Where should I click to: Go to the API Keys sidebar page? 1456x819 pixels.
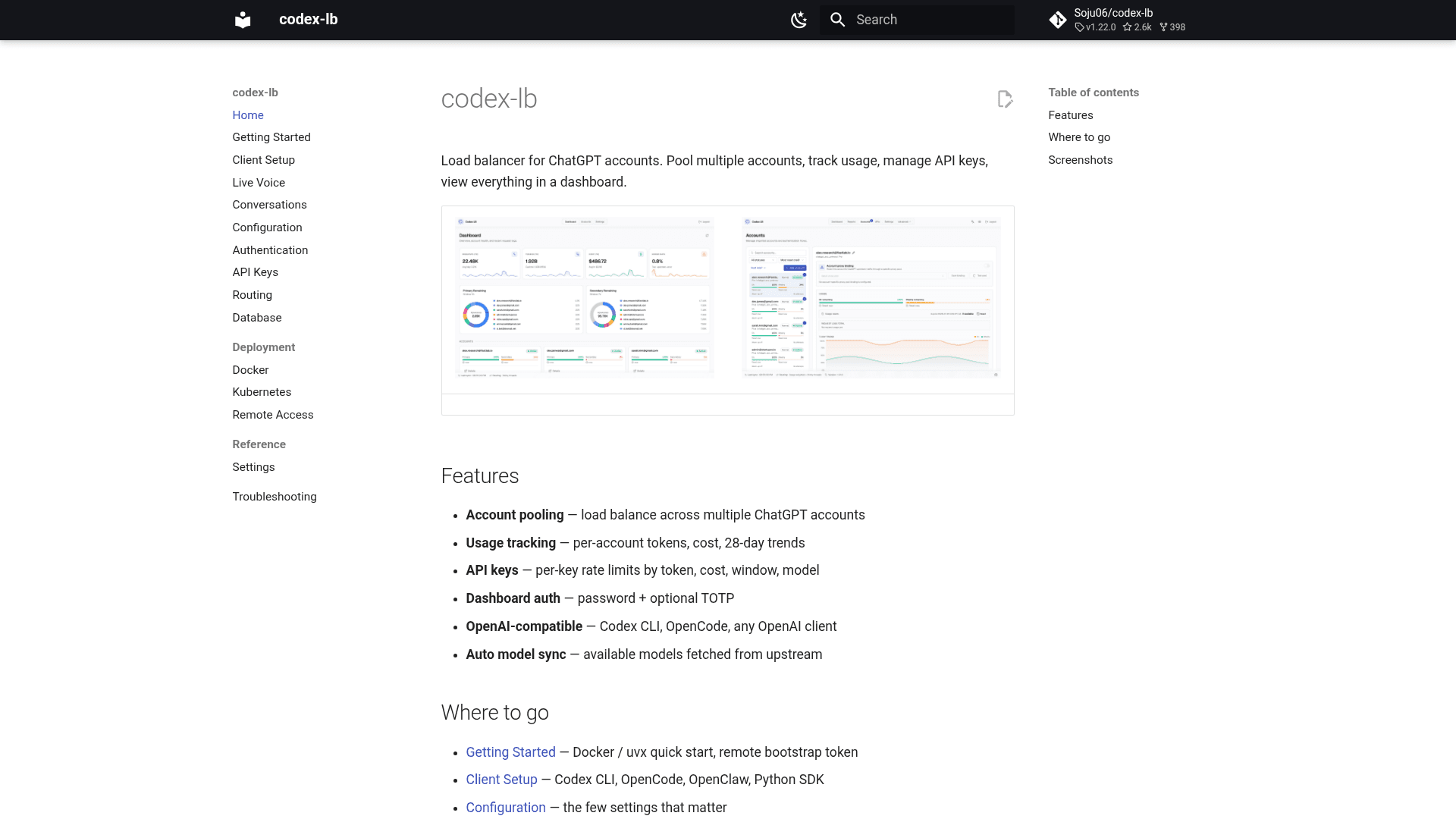pyautogui.click(x=256, y=272)
